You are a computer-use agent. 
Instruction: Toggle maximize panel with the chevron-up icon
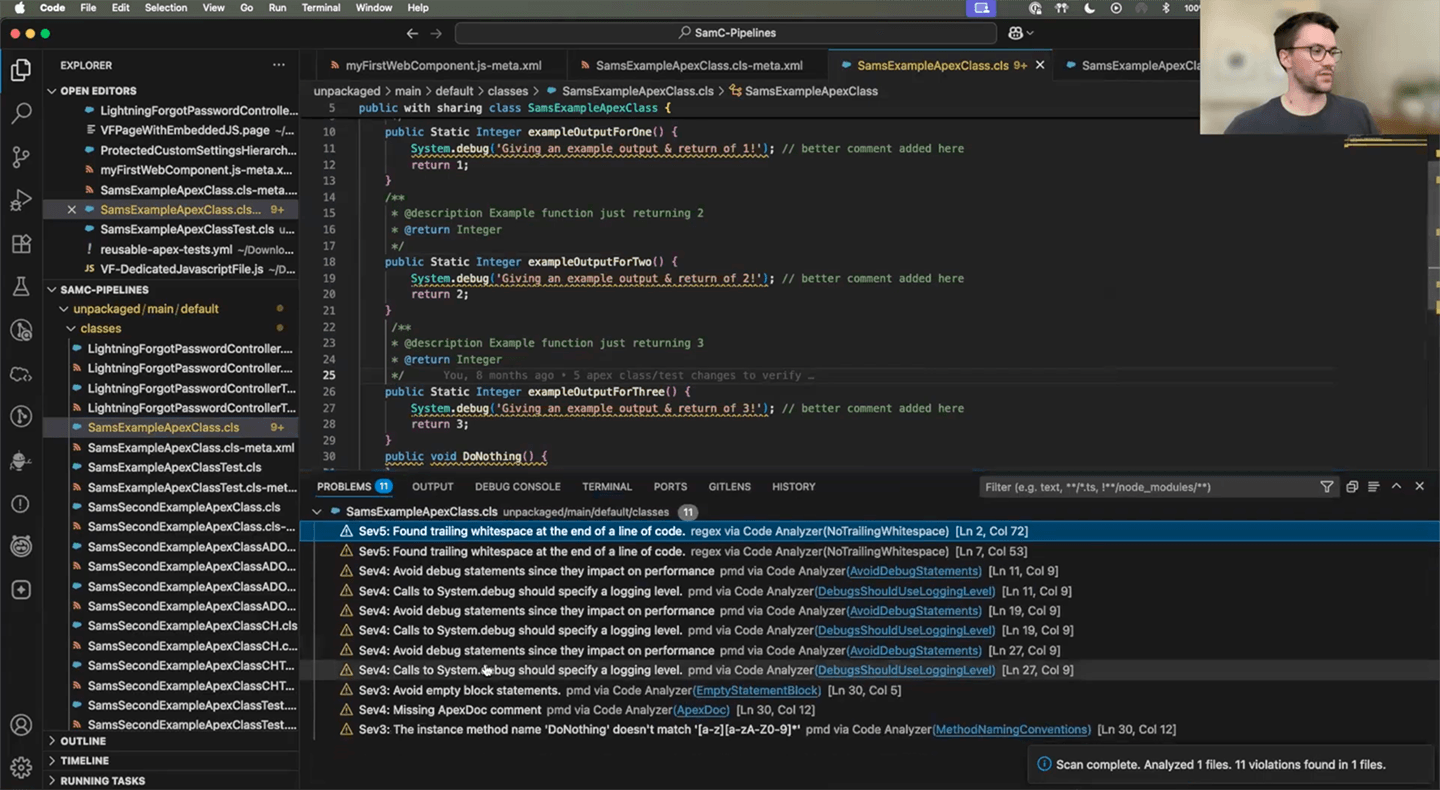tap(1396, 487)
